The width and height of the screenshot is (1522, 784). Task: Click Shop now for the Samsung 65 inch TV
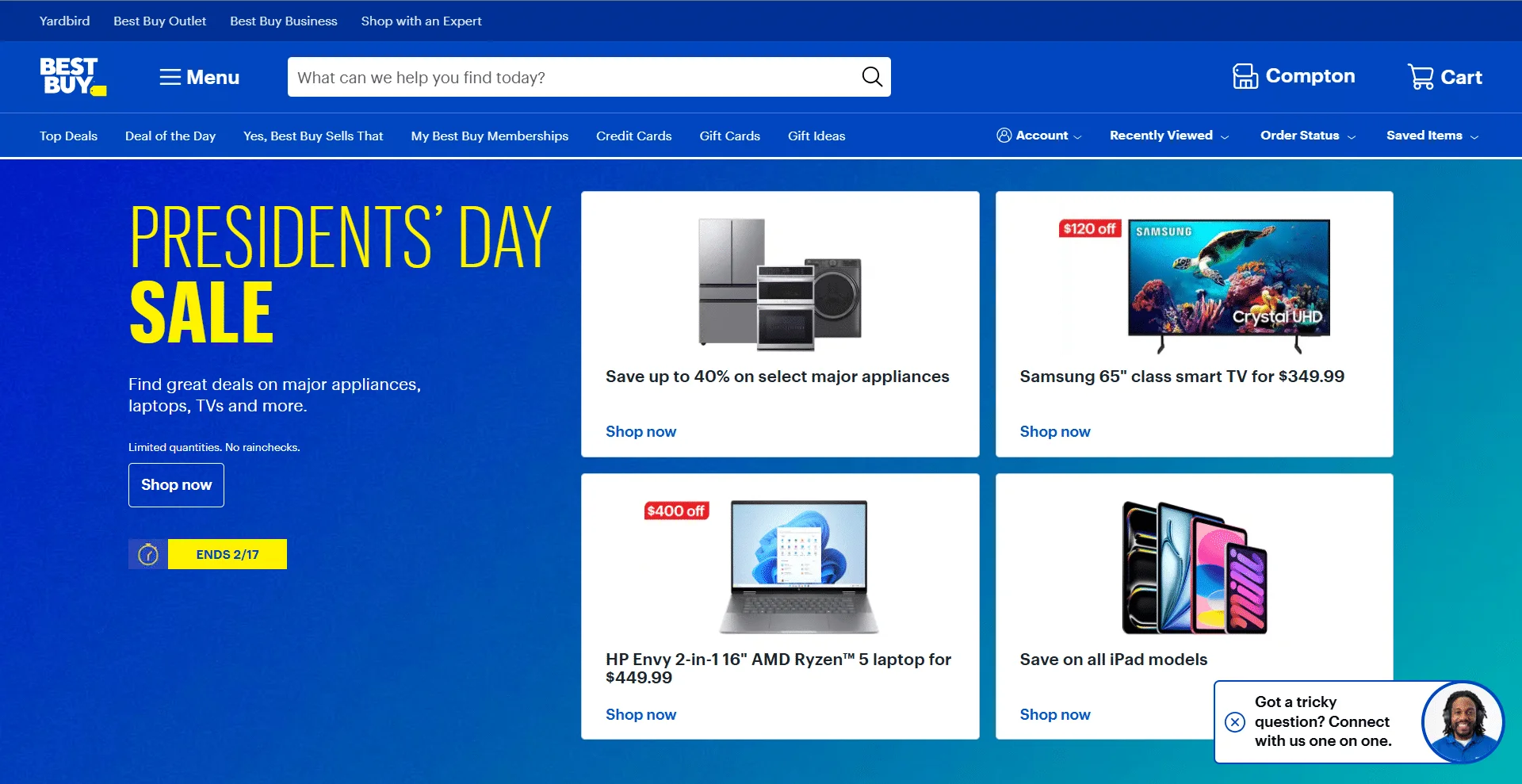[x=1054, y=431]
